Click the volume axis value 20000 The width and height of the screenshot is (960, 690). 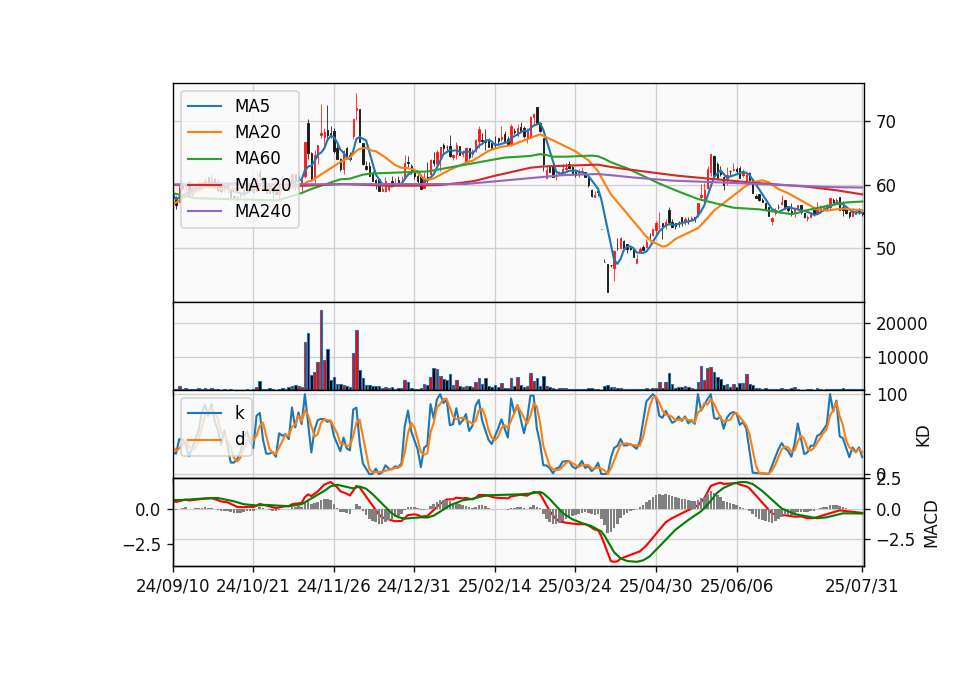pyautogui.click(x=901, y=324)
